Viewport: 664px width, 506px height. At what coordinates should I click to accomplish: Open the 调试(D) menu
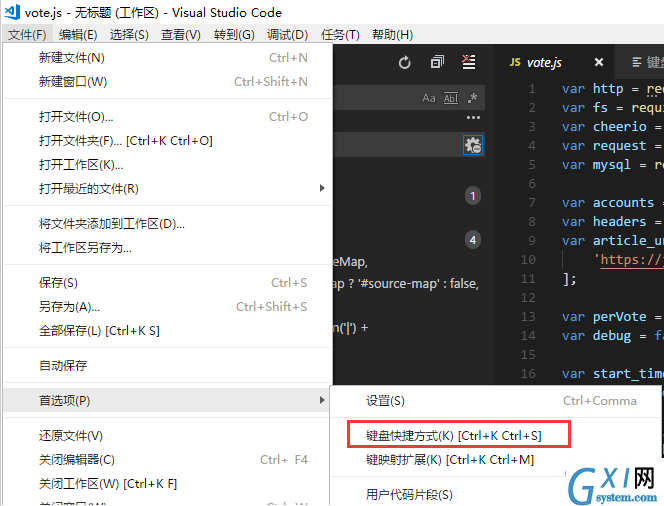[288, 35]
